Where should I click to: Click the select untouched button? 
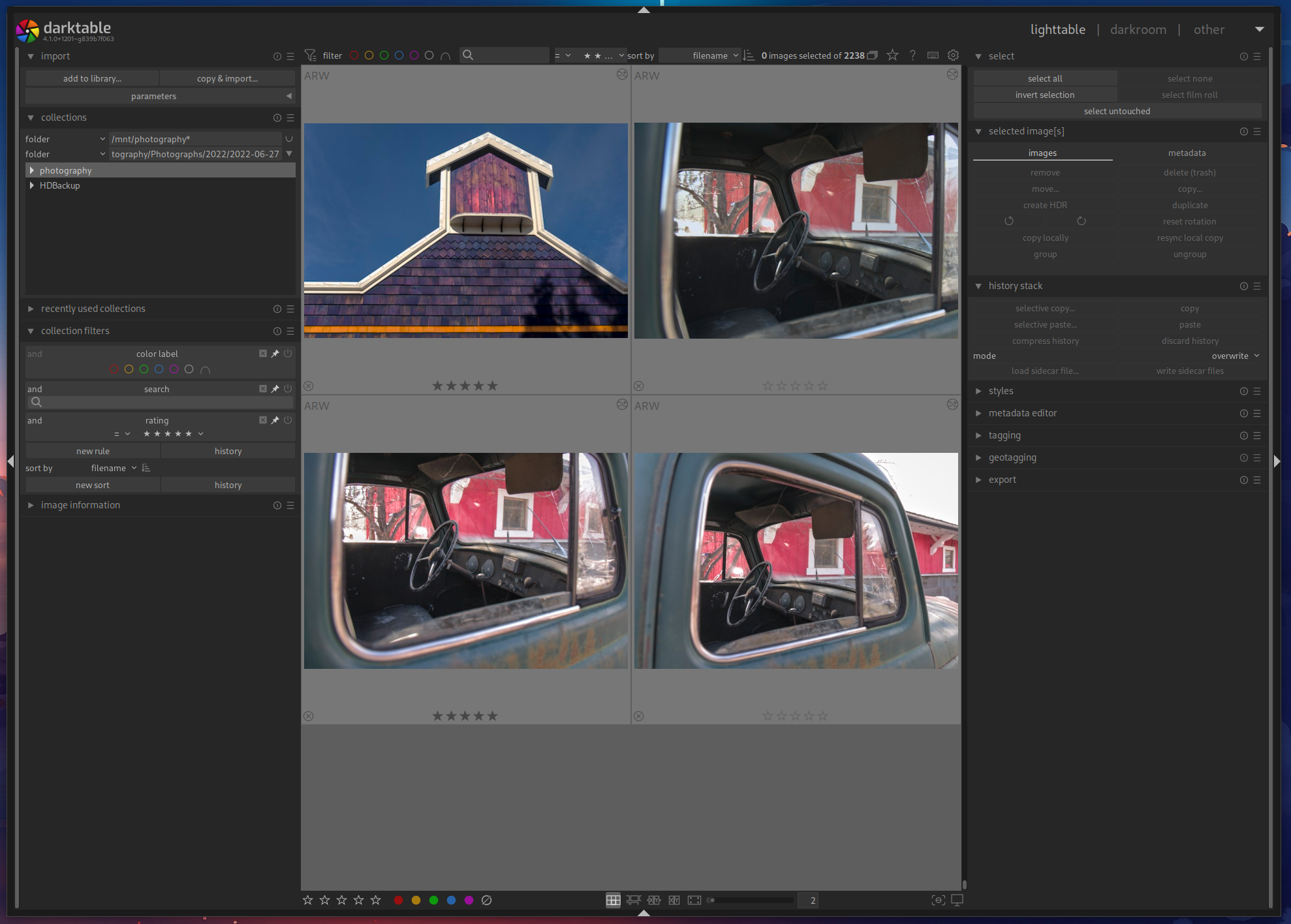point(1117,111)
